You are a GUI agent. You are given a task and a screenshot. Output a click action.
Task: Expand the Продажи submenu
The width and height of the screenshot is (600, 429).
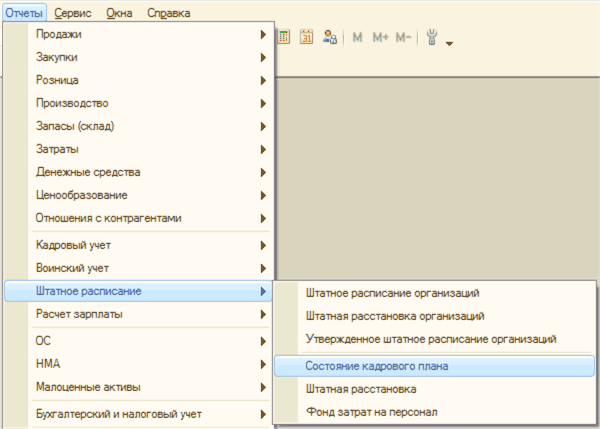click(x=138, y=35)
